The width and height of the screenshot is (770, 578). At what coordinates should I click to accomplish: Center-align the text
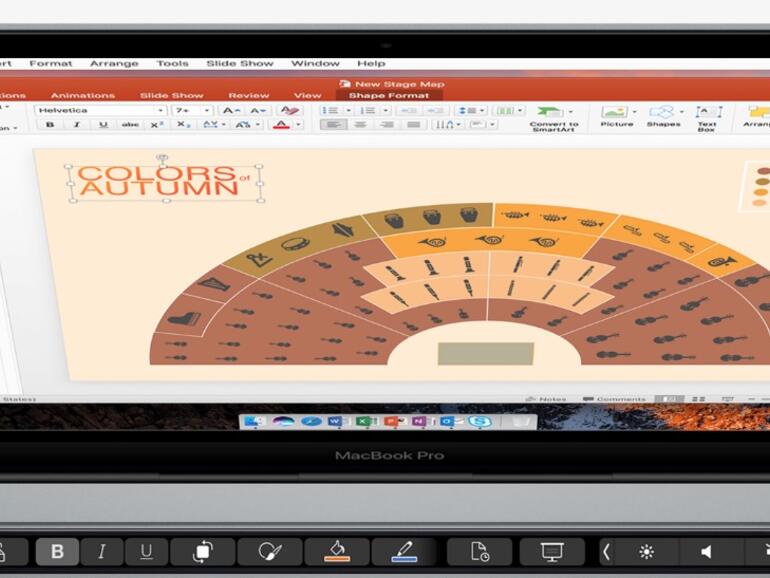[360, 125]
